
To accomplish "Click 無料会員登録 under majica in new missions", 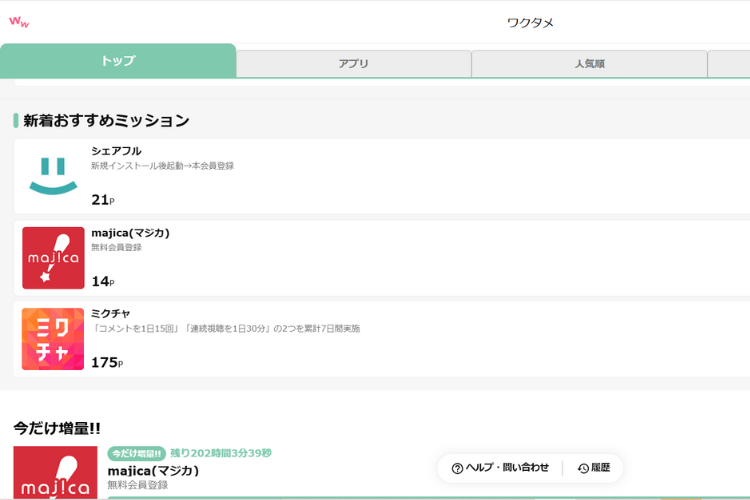I will coord(116,247).
